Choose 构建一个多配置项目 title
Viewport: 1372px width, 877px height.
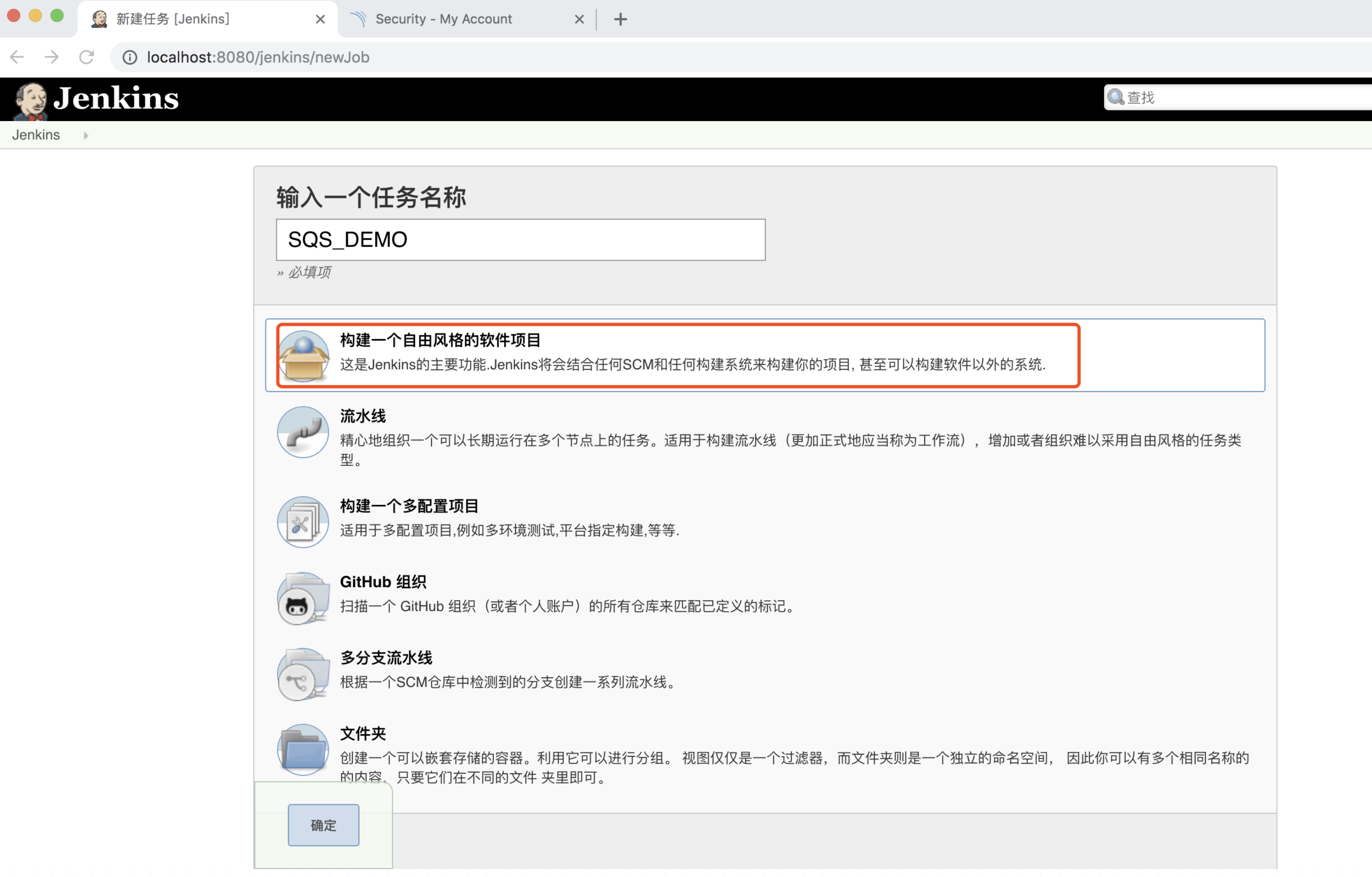(409, 506)
